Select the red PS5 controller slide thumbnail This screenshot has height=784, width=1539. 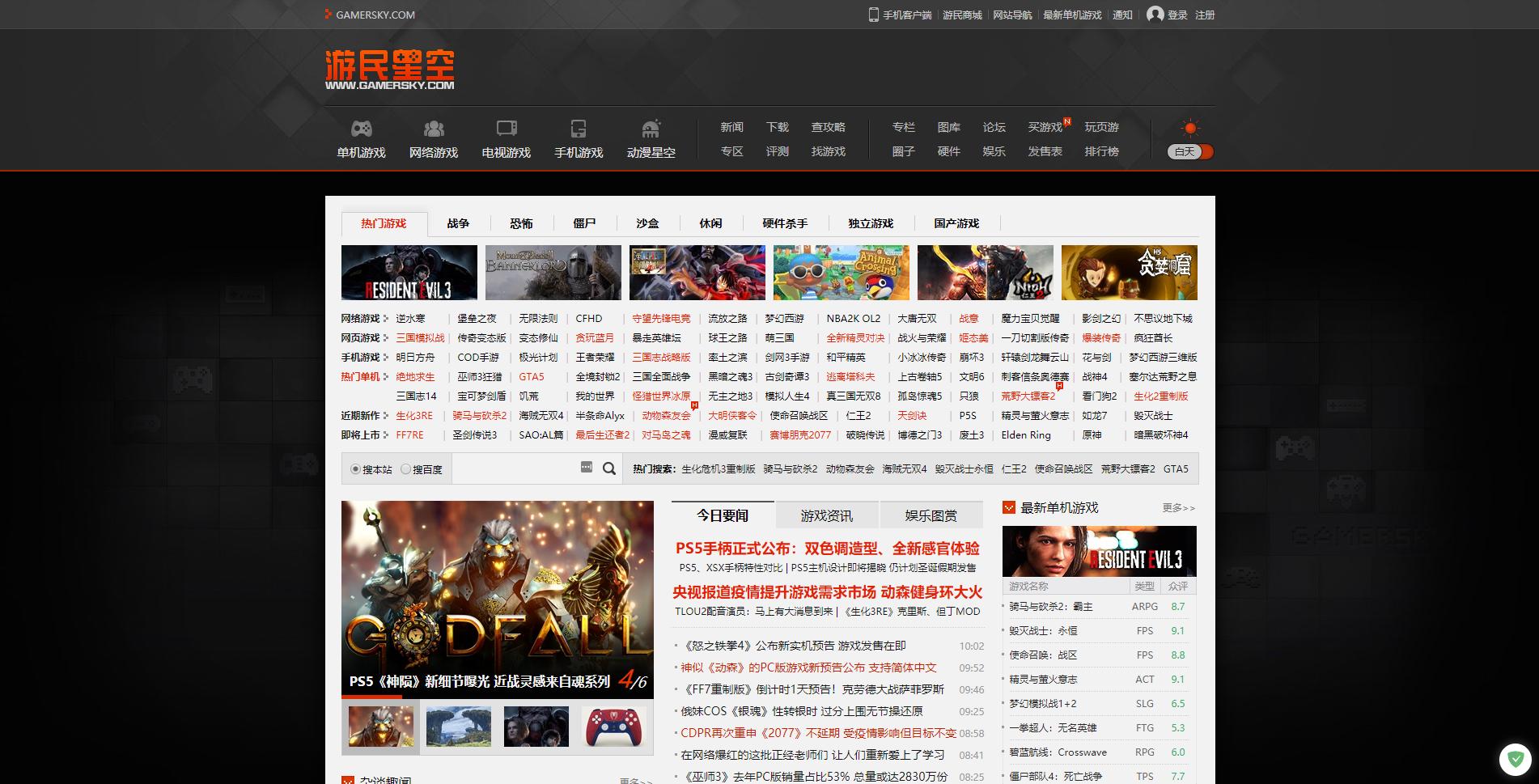tap(614, 726)
